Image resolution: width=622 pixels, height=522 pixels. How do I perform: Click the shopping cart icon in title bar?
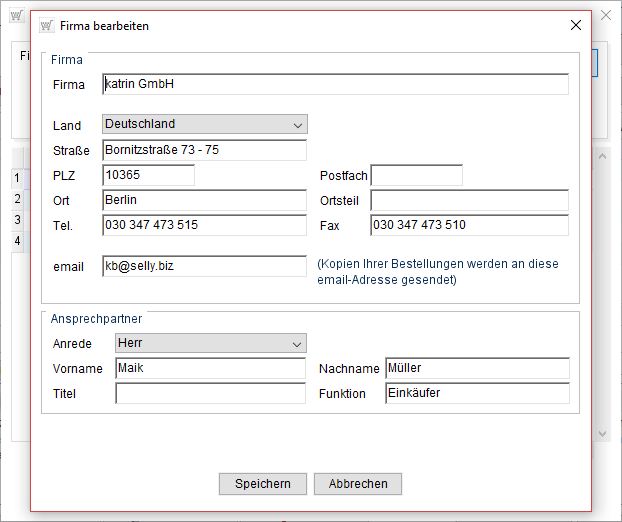pyautogui.click(x=46, y=26)
